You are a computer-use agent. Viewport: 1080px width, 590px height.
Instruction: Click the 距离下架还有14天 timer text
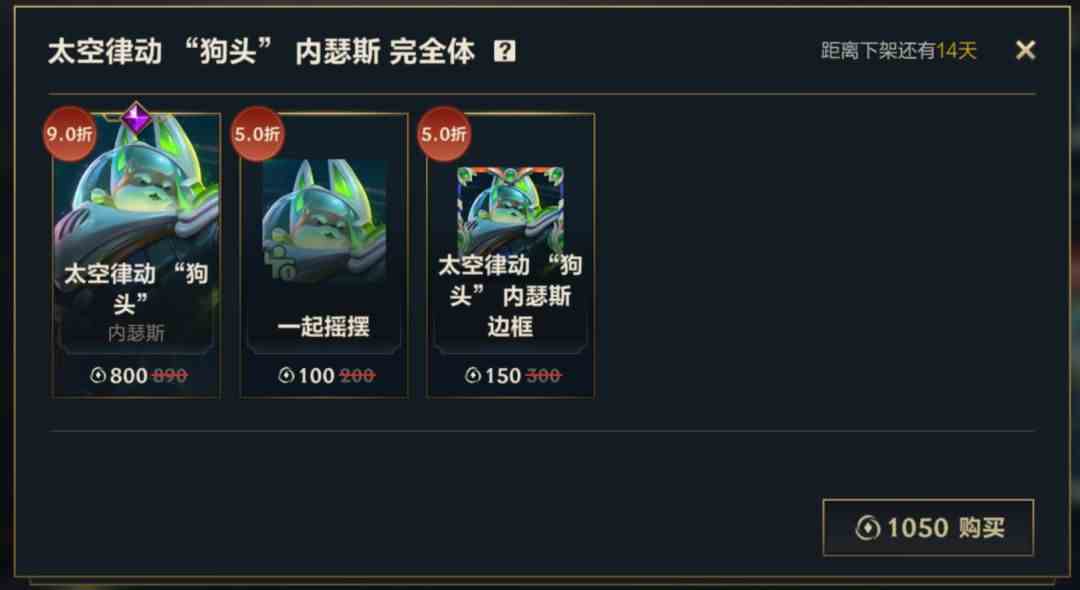point(899,51)
